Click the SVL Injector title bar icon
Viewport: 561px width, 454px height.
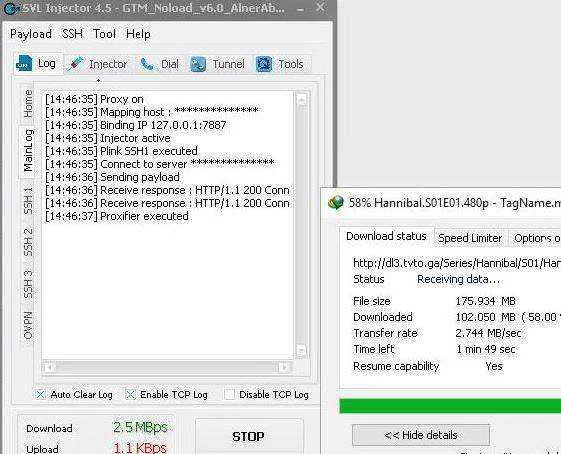(10, 9)
